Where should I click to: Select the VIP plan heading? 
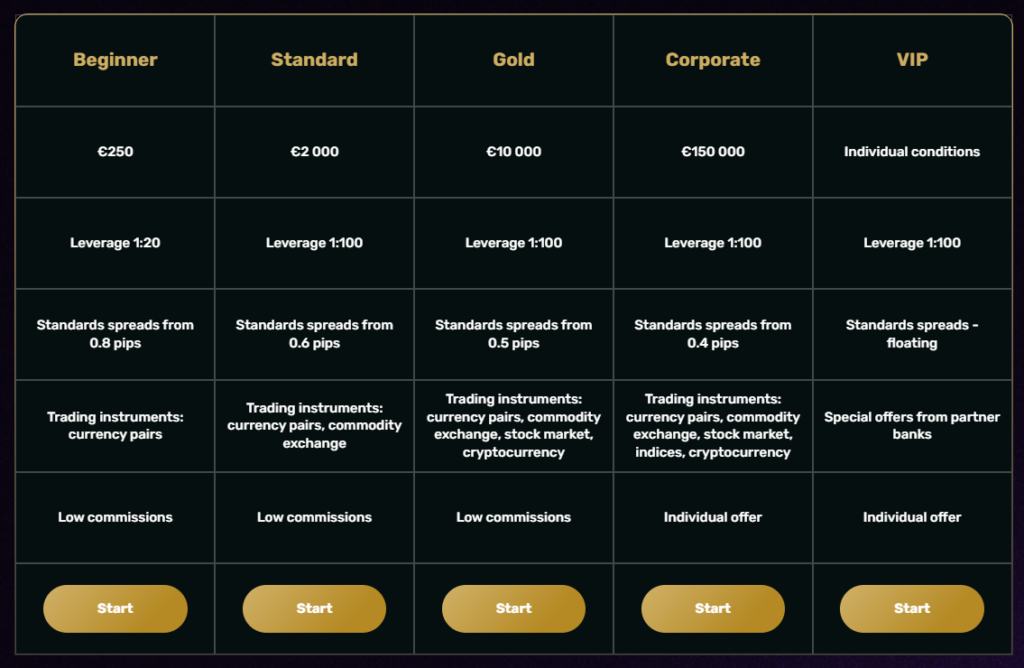912,60
